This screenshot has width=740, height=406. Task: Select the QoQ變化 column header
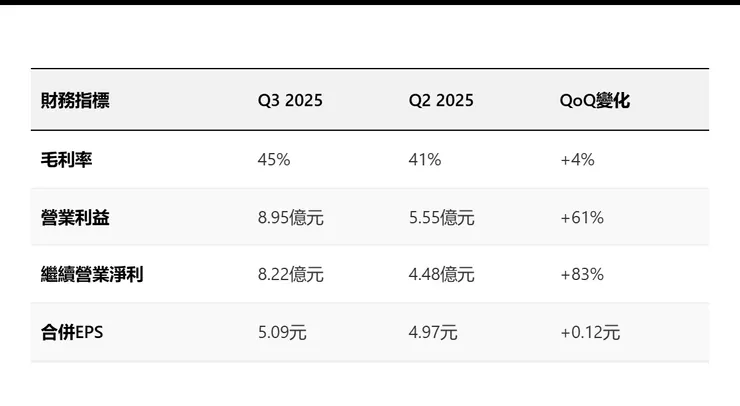coord(595,100)
